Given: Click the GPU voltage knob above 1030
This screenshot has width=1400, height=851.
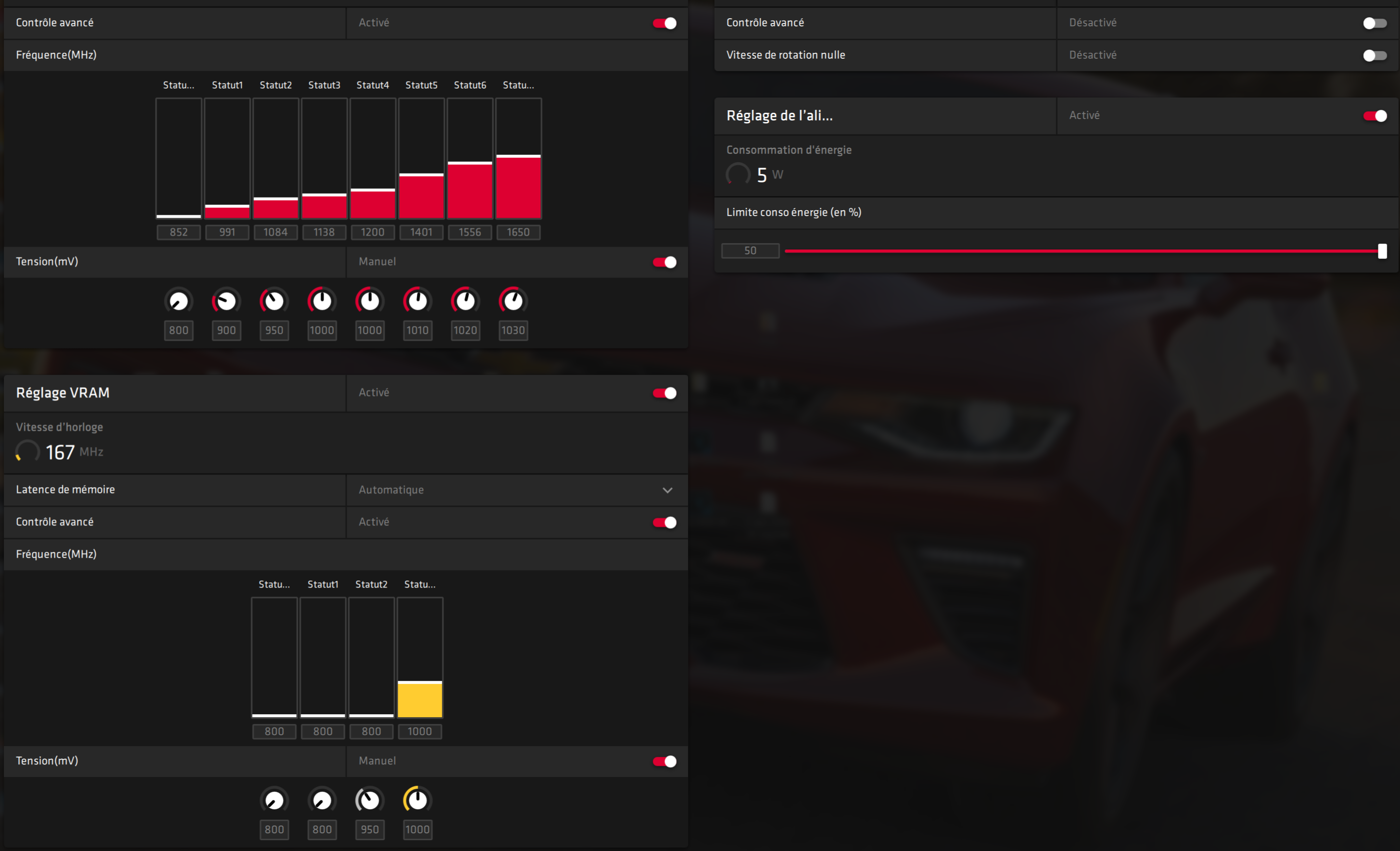Looking at the screenshot, I should pyautogui.click(x=513, y=301).
